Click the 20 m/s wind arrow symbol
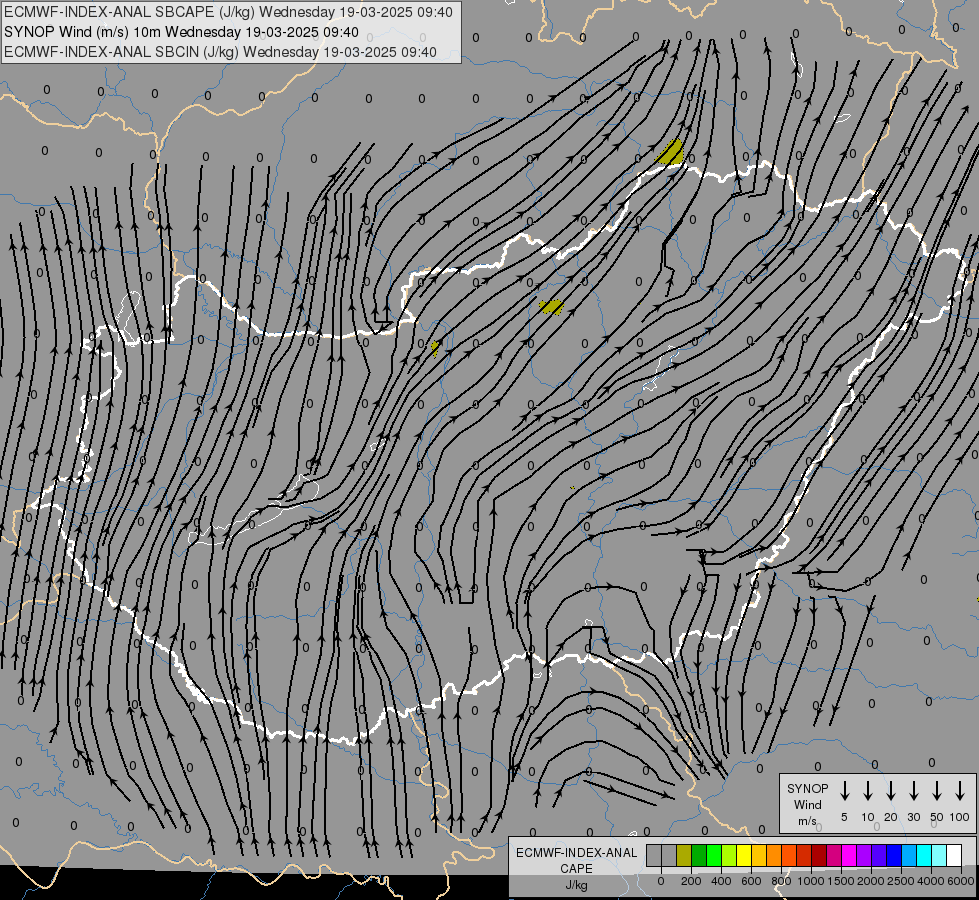This screenshot has height=900, width=979. click(891, 791)
